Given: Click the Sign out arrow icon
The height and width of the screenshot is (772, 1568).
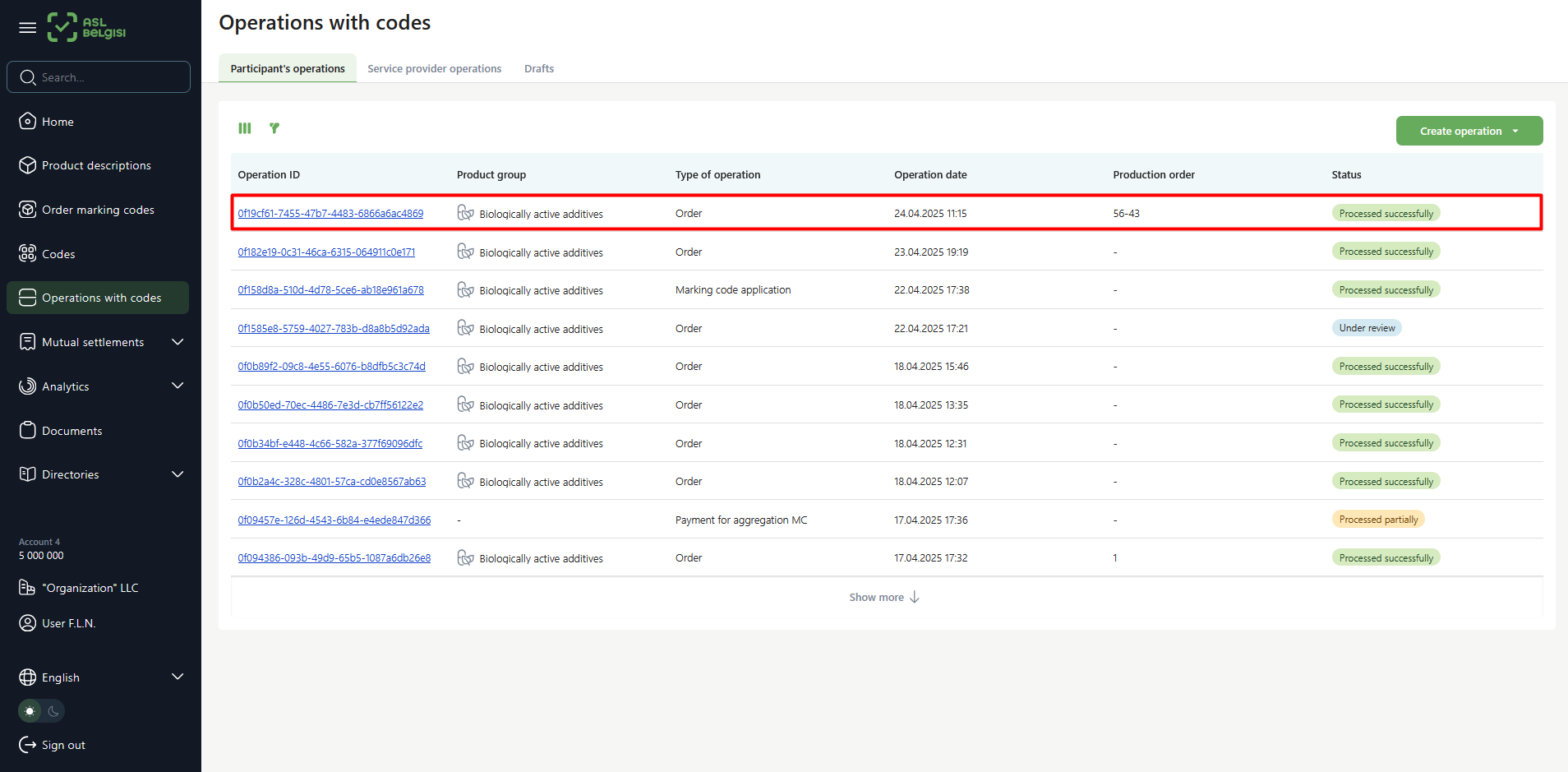Looking at the screenshot, I should click(x=27, y=745).
